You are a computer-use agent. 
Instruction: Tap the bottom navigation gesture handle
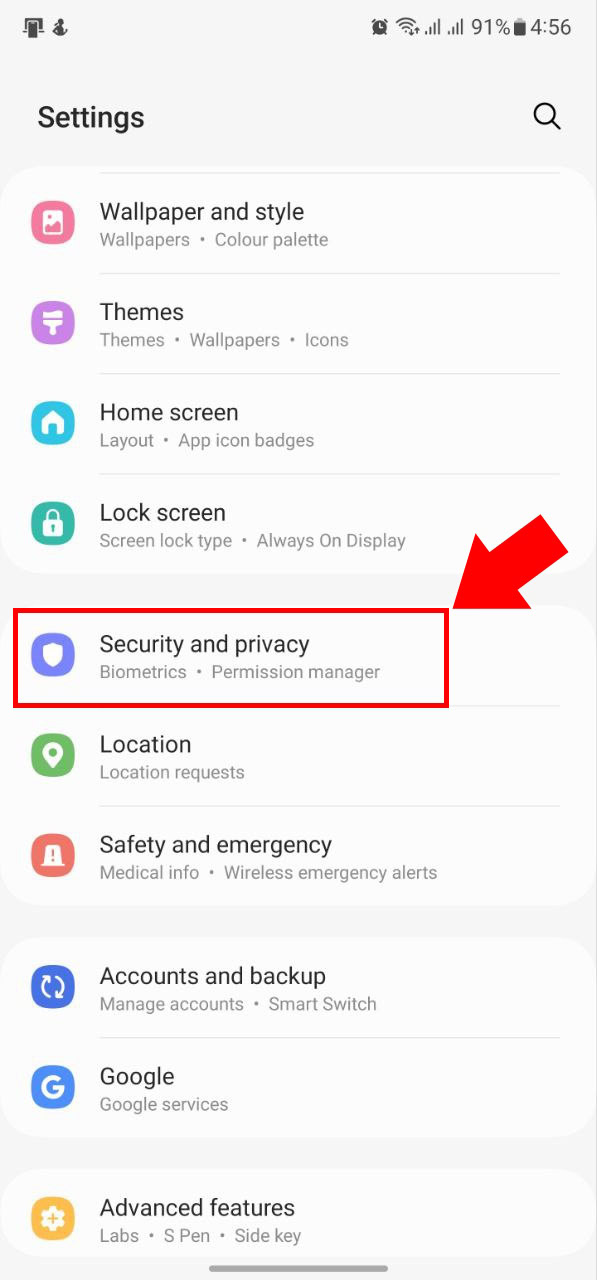tap(298, 1268)
